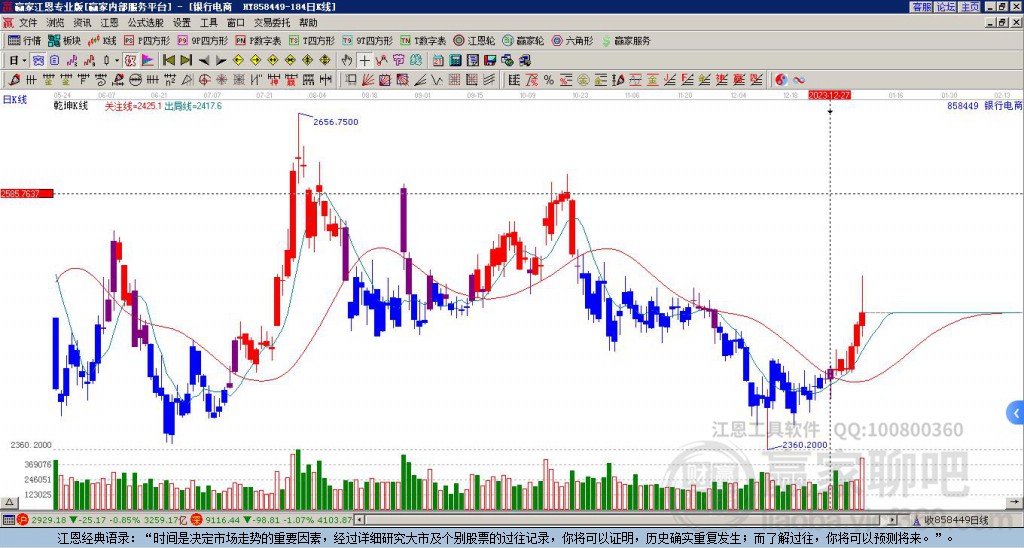Image resolution: width=1024 pixels, height=548 pixels.
Task: Open the 江恩 menu
Action: coord(109,23)
